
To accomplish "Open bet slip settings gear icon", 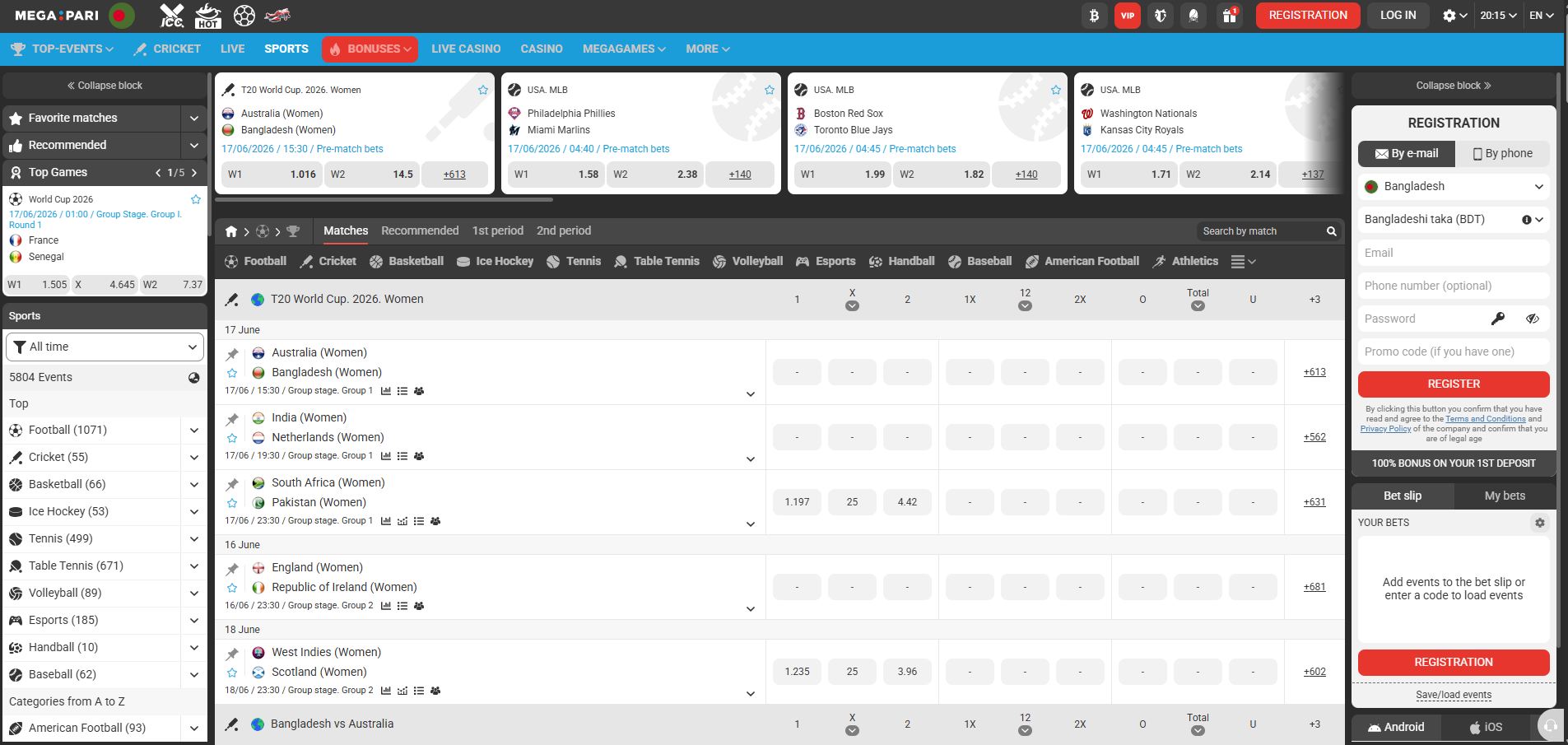I will pos(1539,523).
